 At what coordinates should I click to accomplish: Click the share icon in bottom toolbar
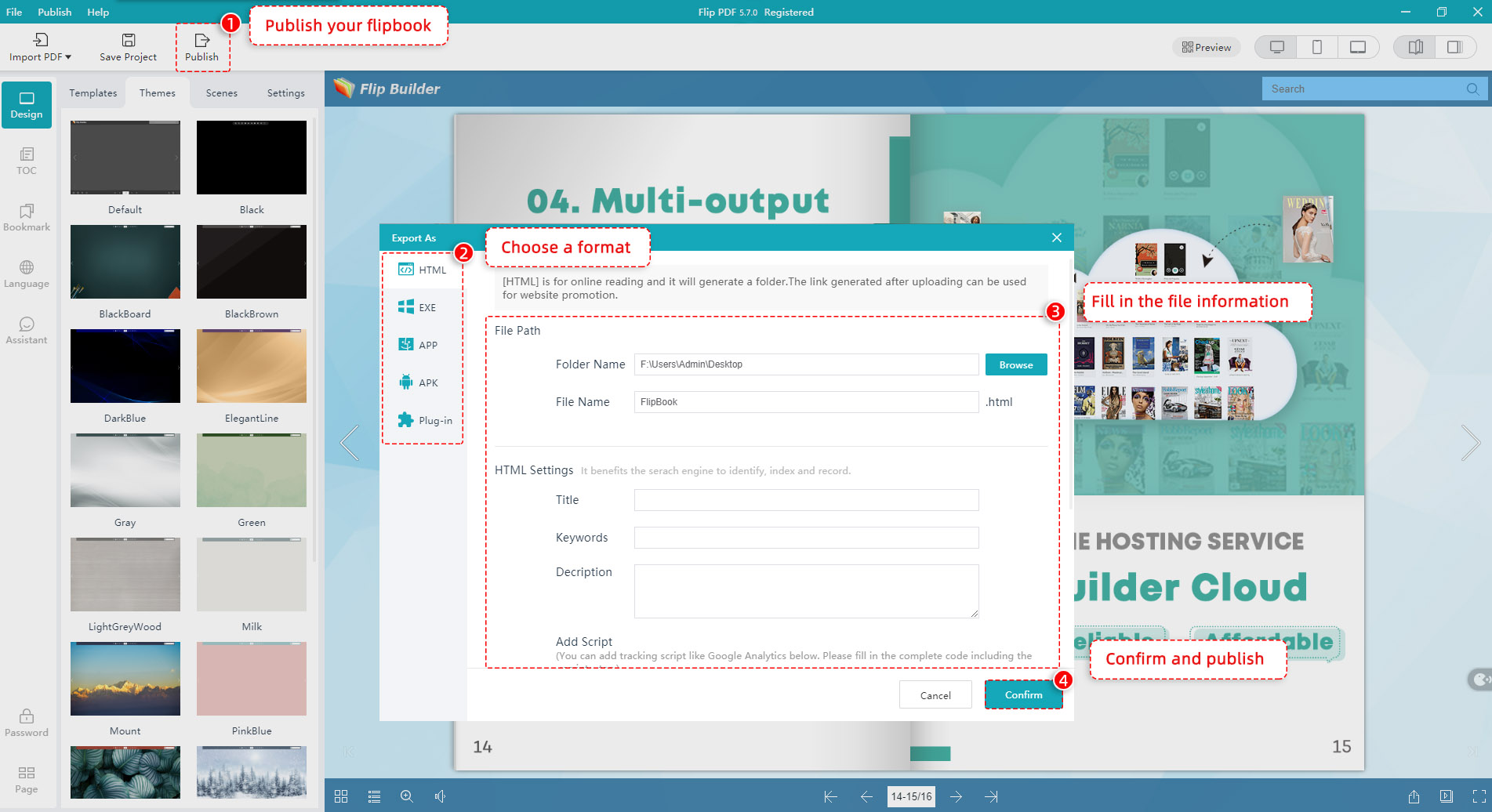pyautogui.click(x=1414, y=796)
